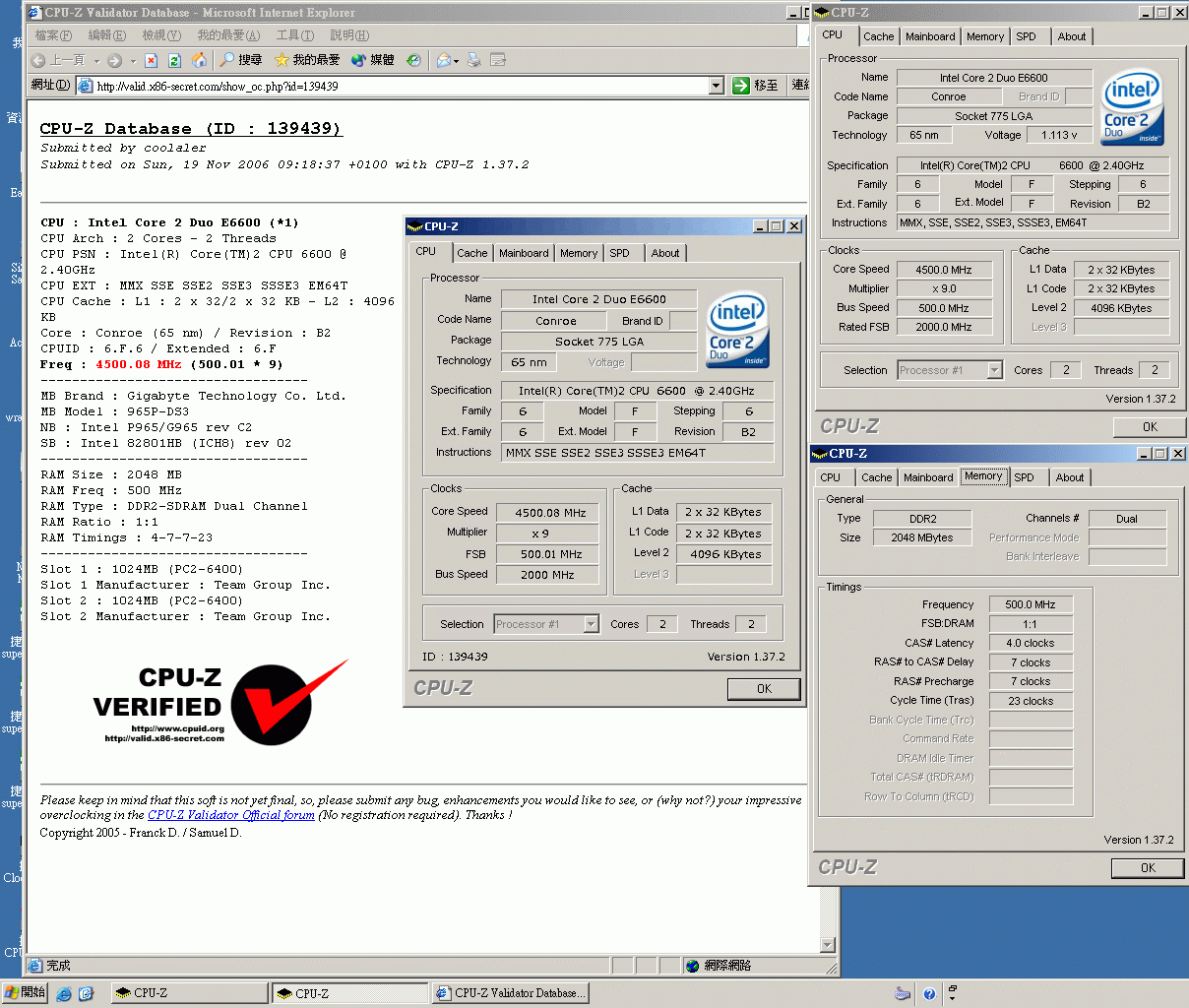1189x1008 pixels.
Task: Open the 說明(H) Help menu
Action: pyautogui.click(x=349, y=35)
